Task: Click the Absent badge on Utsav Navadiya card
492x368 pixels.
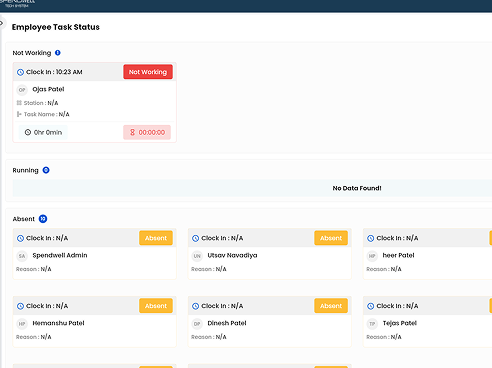Action: click(331, 238)
